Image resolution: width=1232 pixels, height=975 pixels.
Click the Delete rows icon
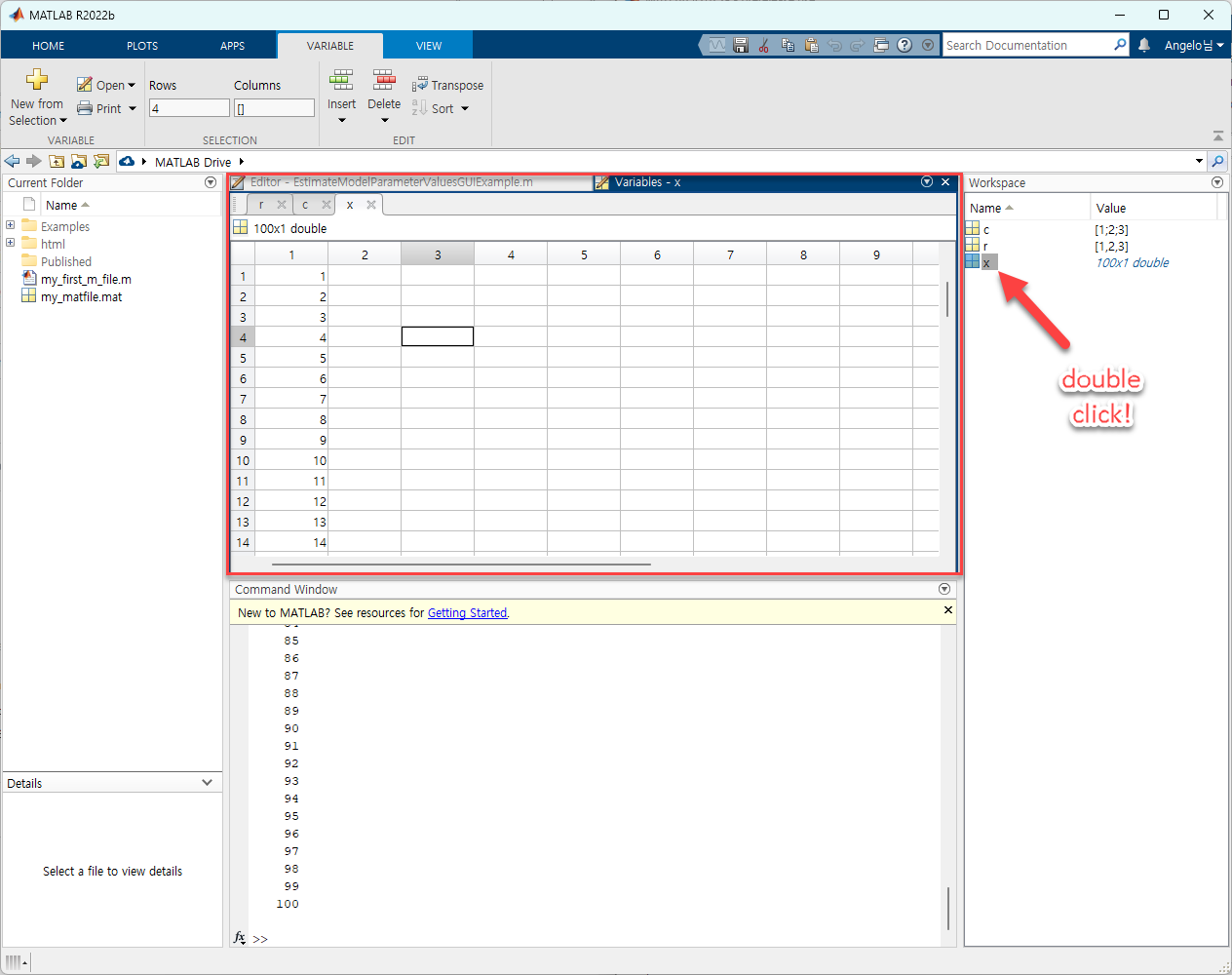pos(384,80)
